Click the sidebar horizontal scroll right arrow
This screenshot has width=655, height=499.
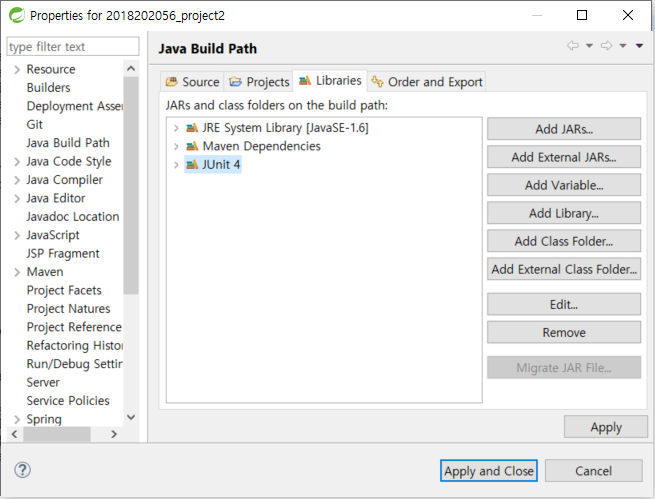point(114,434)
